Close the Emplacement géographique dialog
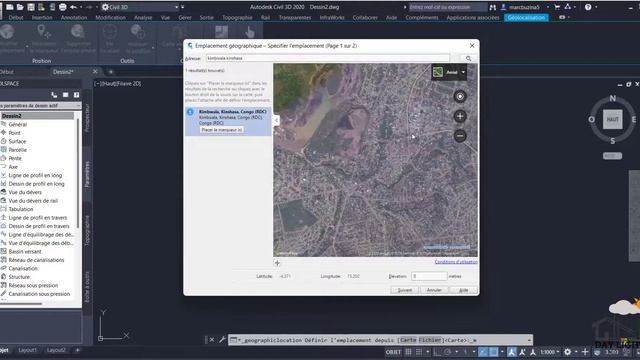The height and width of the screenshot is (360, 640). pyautogui.click(x=472, y=45)
